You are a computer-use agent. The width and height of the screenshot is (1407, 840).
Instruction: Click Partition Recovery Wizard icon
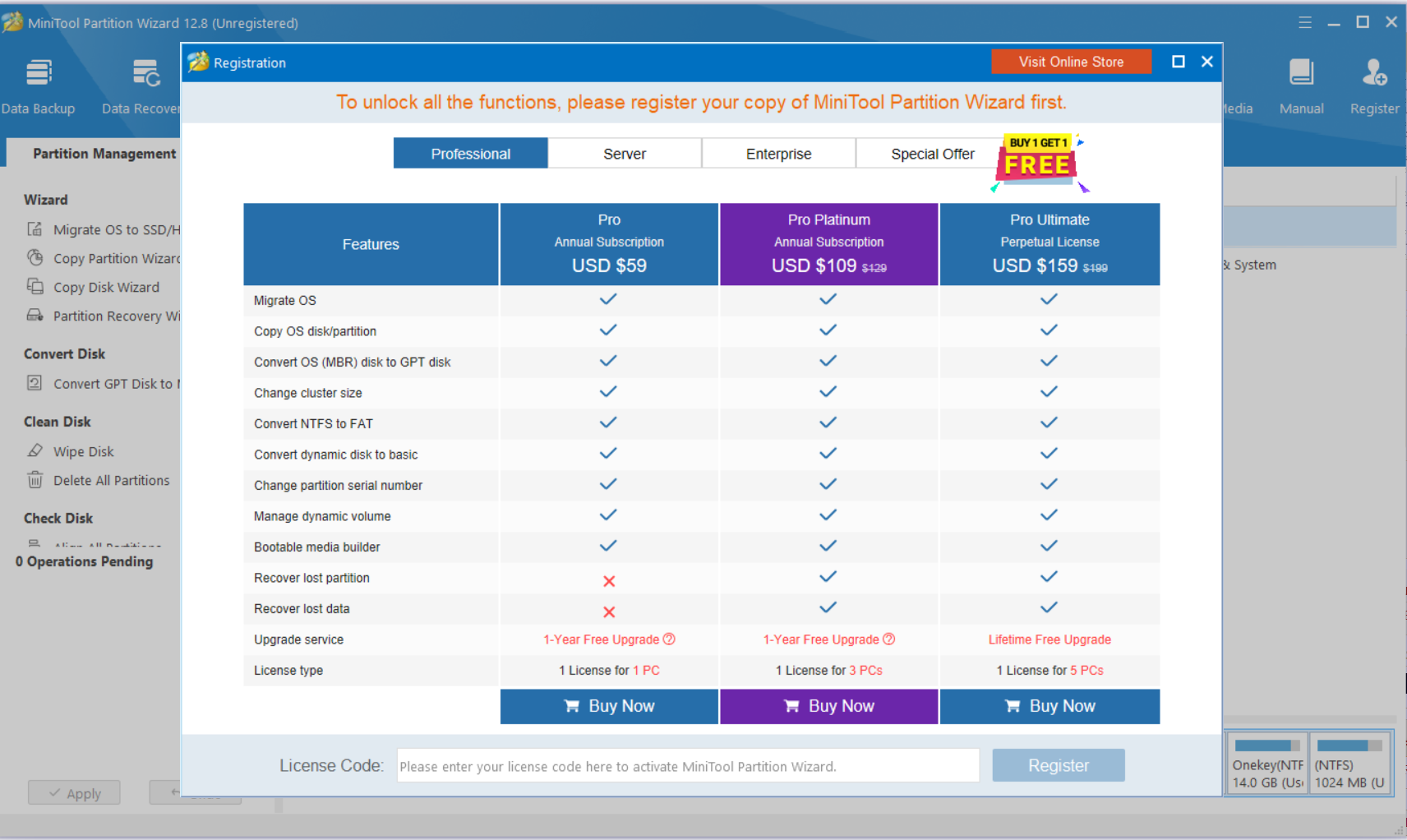(x=35, y=315)
